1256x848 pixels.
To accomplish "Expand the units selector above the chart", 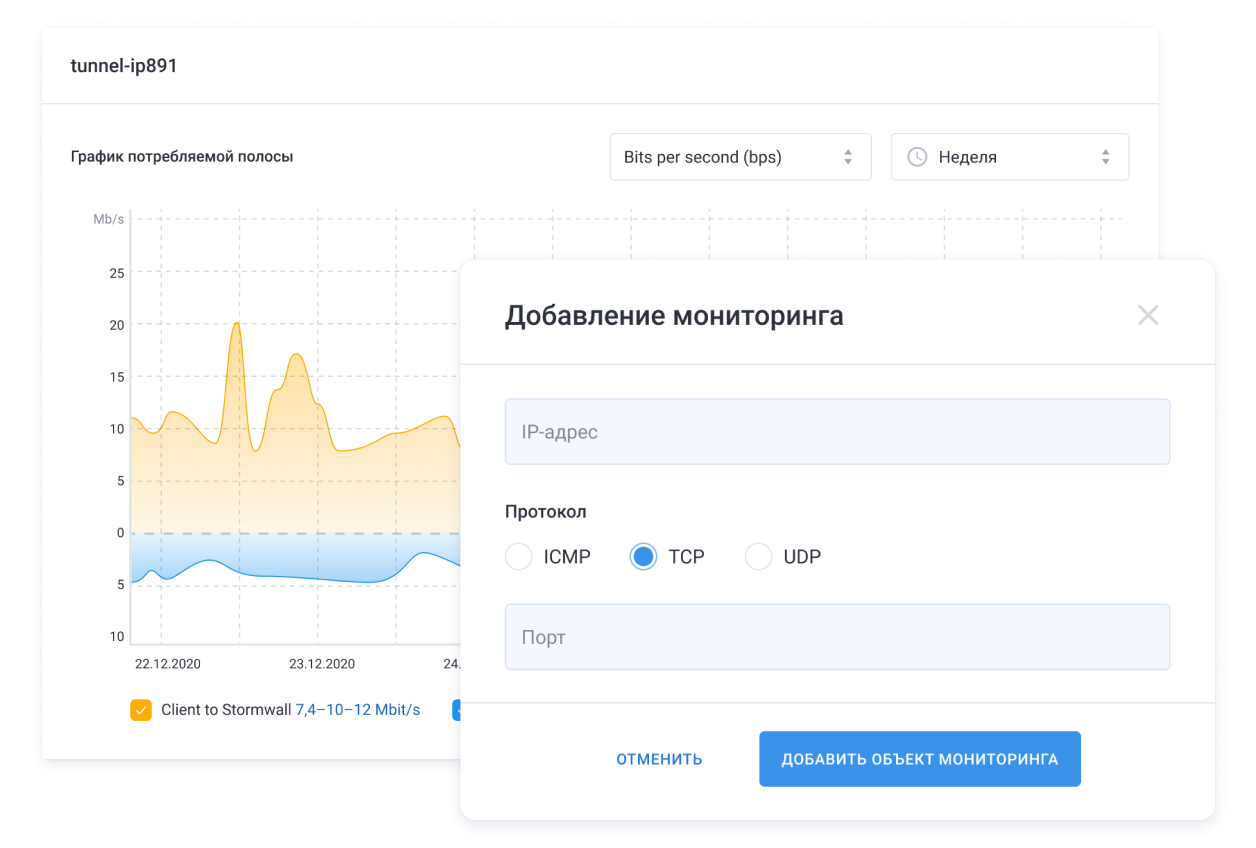I will (740, 156).
